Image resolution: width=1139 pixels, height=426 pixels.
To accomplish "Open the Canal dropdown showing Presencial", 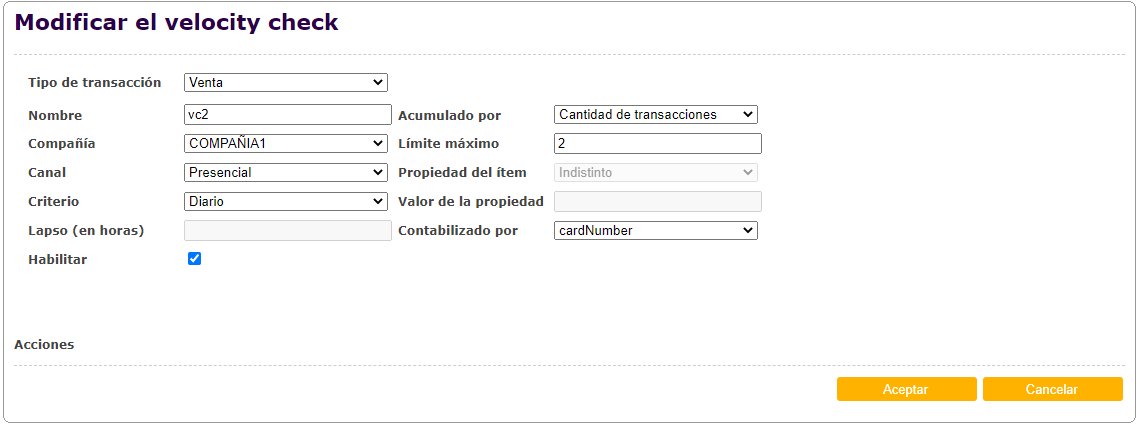I will coord(286,172).
